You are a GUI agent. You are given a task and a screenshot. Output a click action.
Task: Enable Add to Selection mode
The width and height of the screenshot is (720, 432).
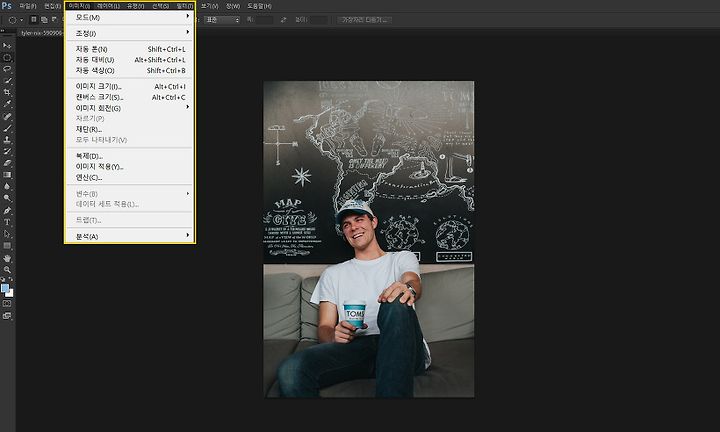coord(44,20)
